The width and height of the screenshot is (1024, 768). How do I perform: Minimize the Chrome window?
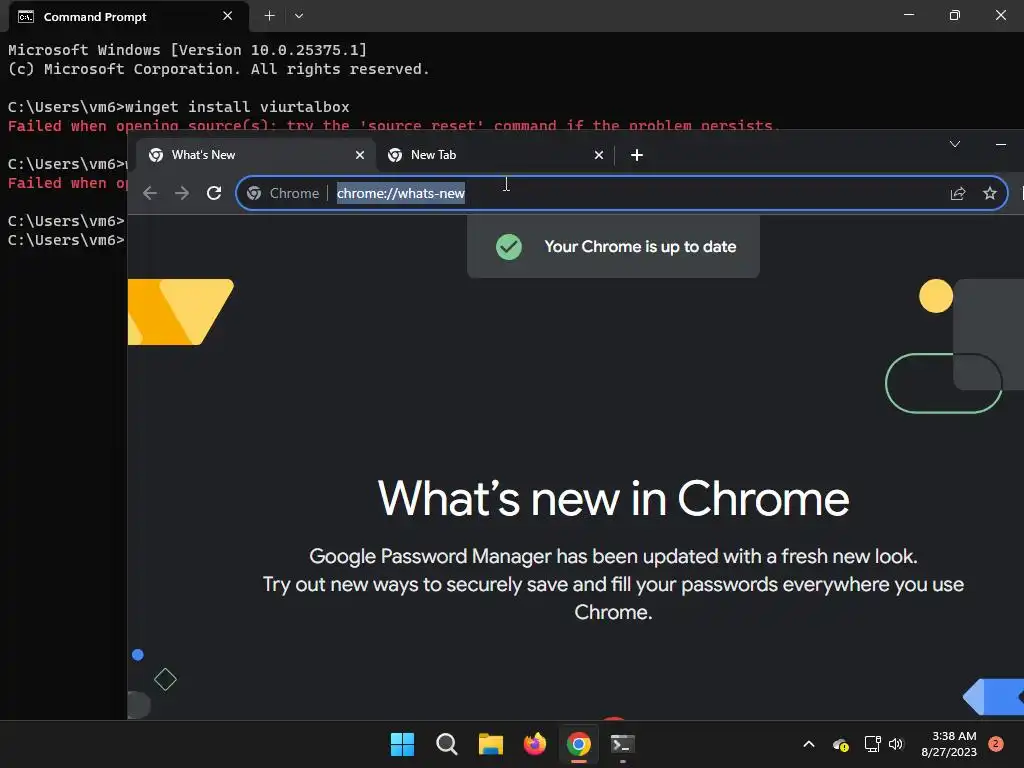click(x=1000, y=144)
